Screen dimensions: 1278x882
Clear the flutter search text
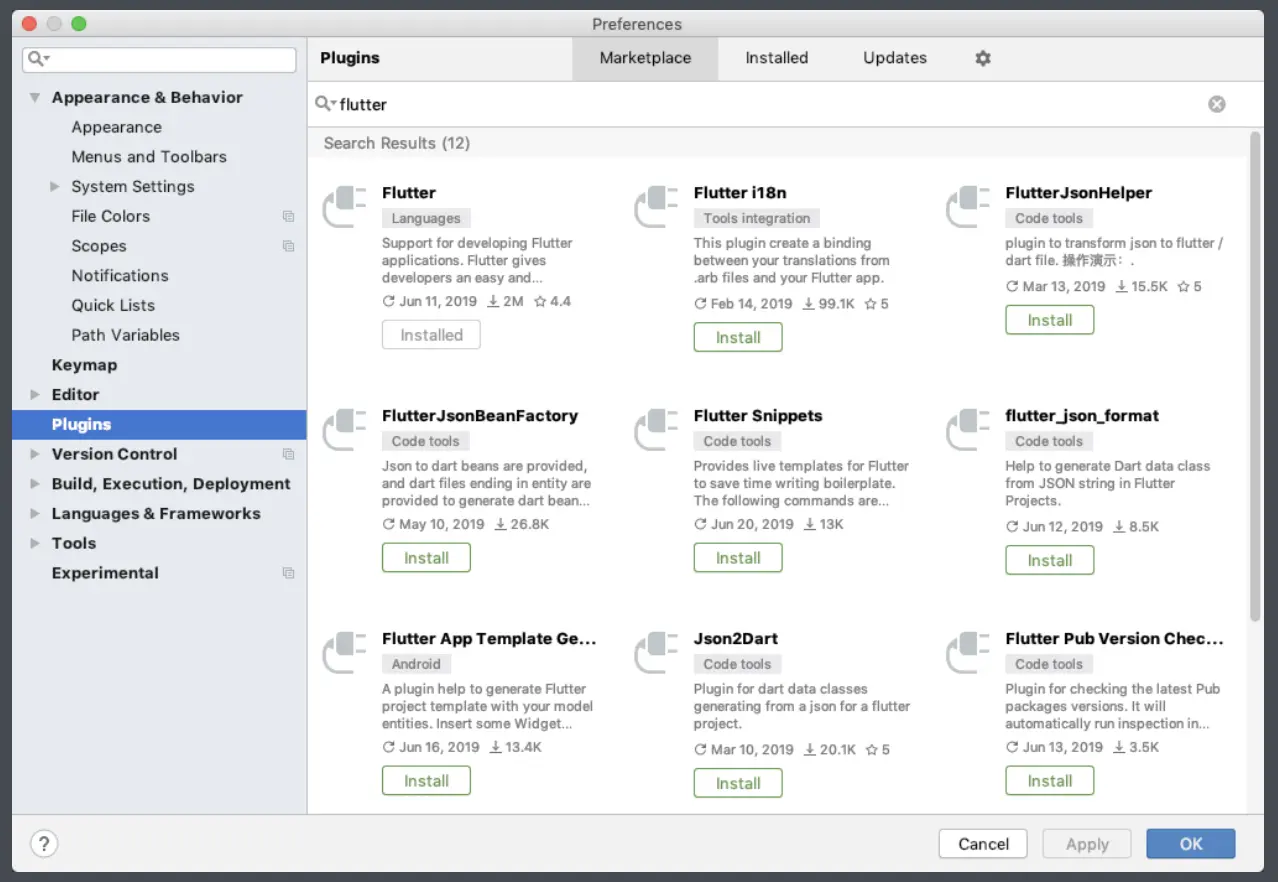(x=1216, y=104)
